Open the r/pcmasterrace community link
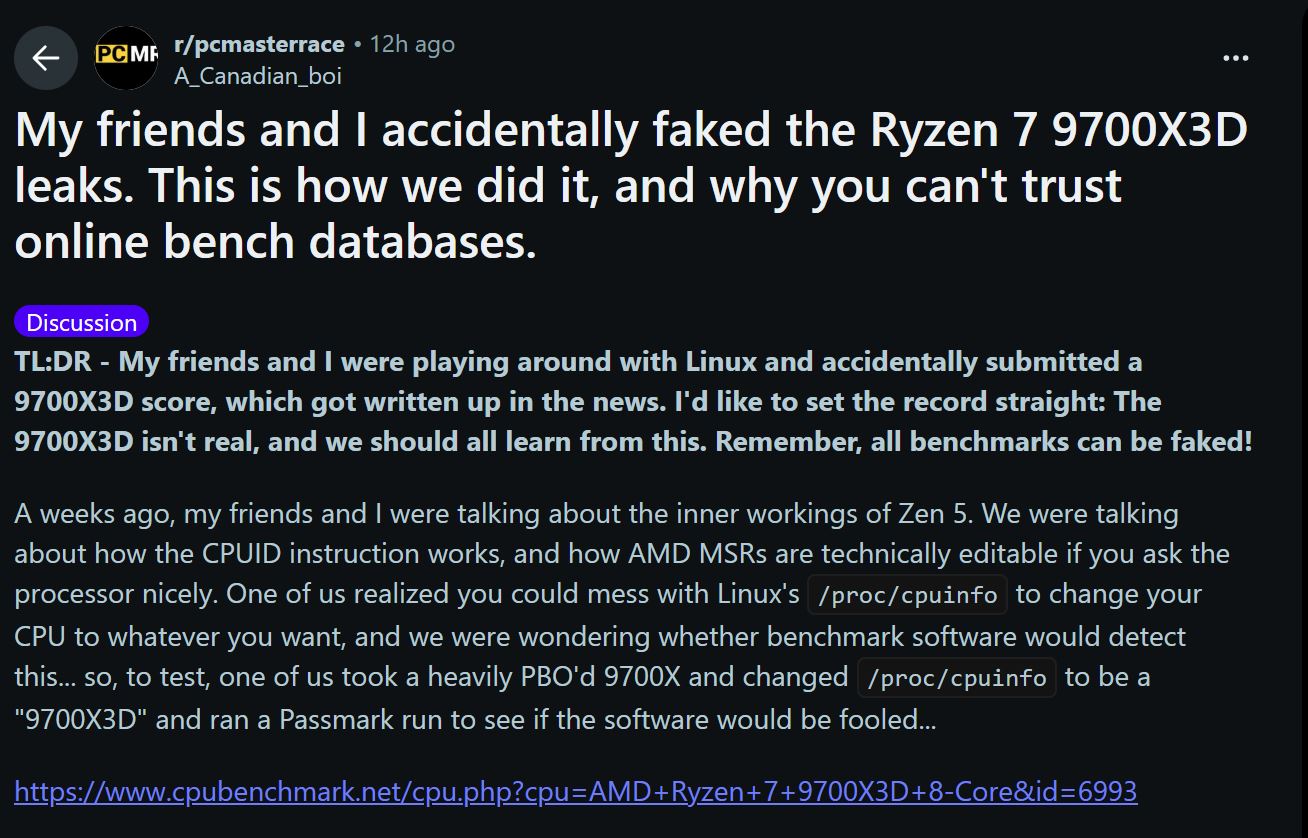 [261, 43]
